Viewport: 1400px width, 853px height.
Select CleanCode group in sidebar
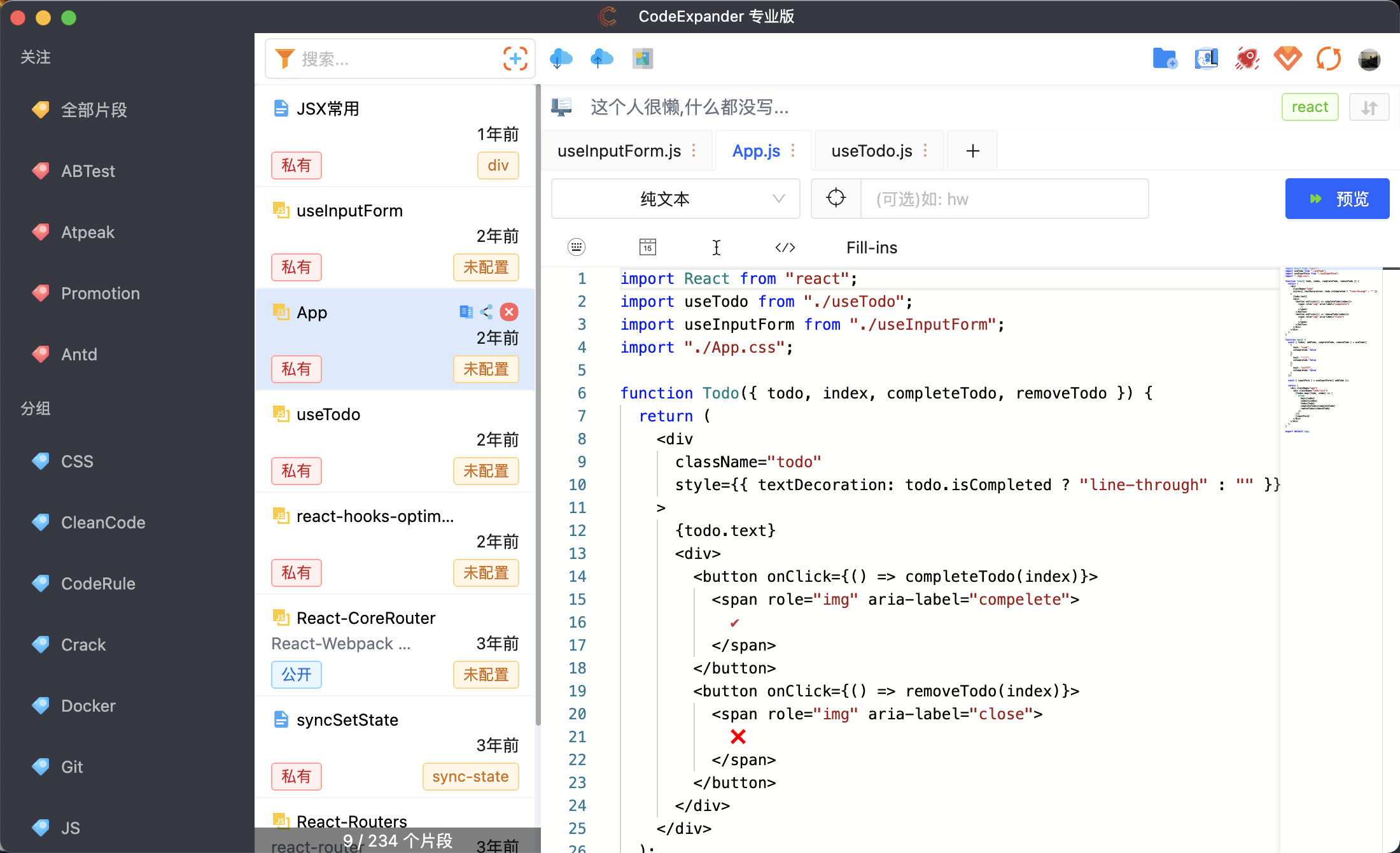point(103,523)
